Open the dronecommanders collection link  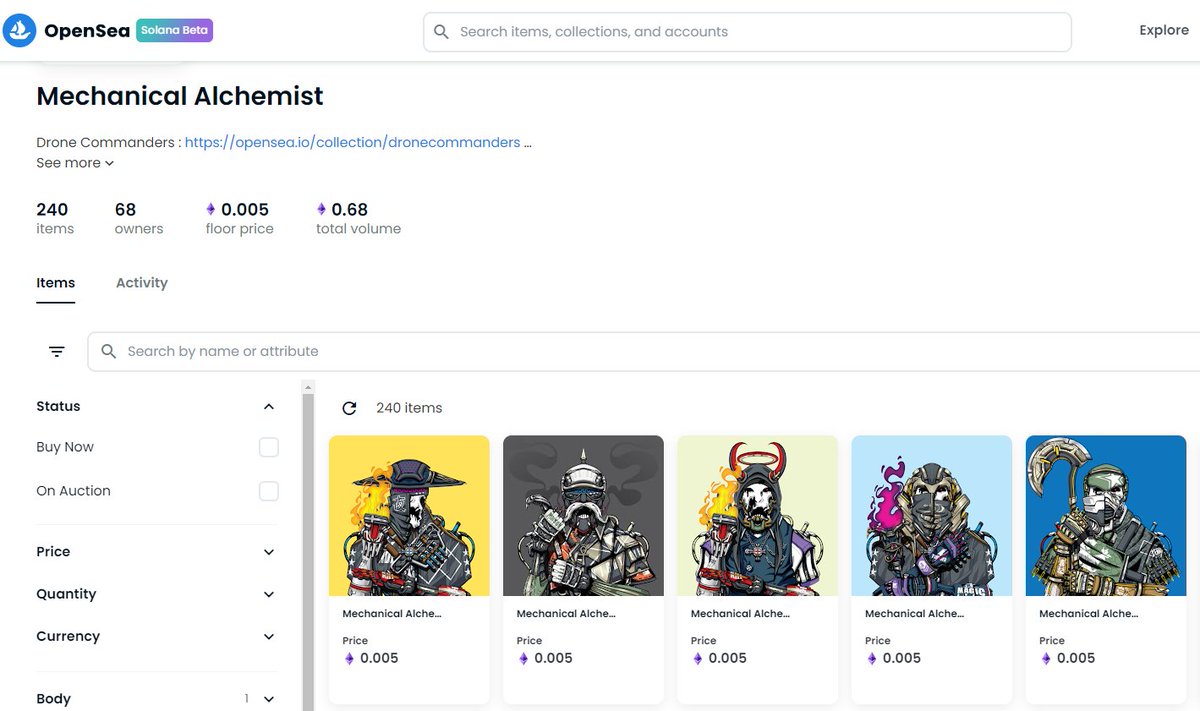point(352,142)
